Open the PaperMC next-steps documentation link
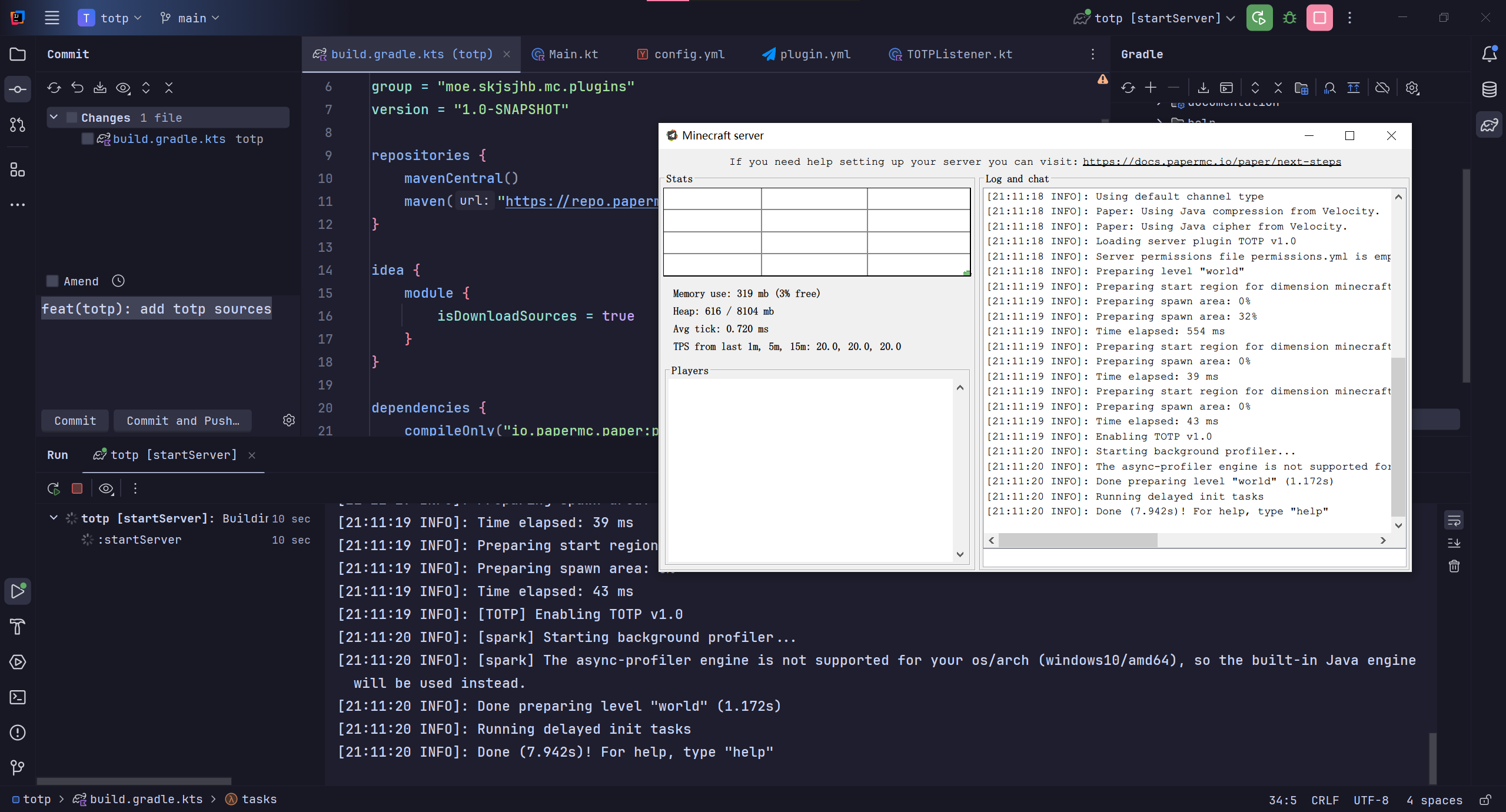The image size is (1506, 812). 1211,161
